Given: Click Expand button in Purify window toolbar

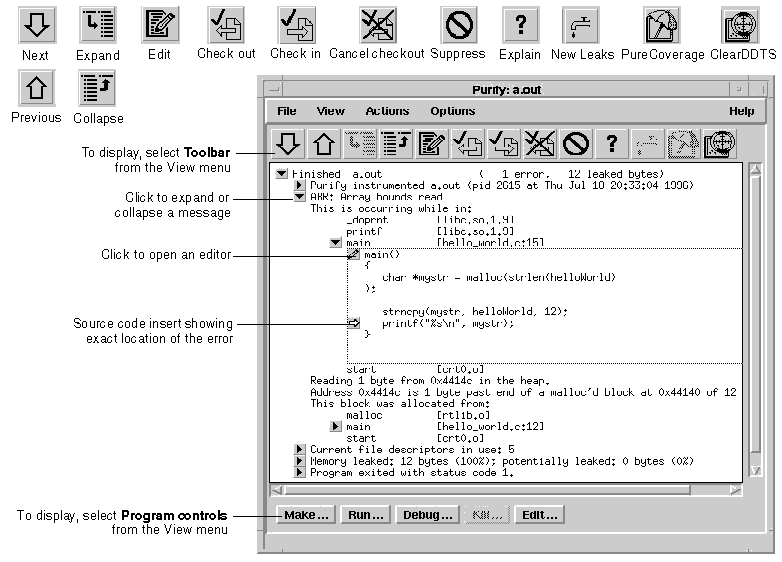Looking at the screenshot, I should pos(360,144).
